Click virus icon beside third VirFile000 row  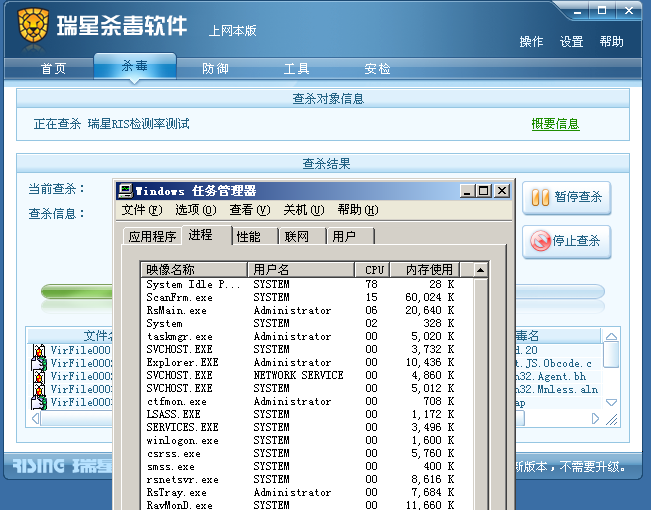pos(39,377)
